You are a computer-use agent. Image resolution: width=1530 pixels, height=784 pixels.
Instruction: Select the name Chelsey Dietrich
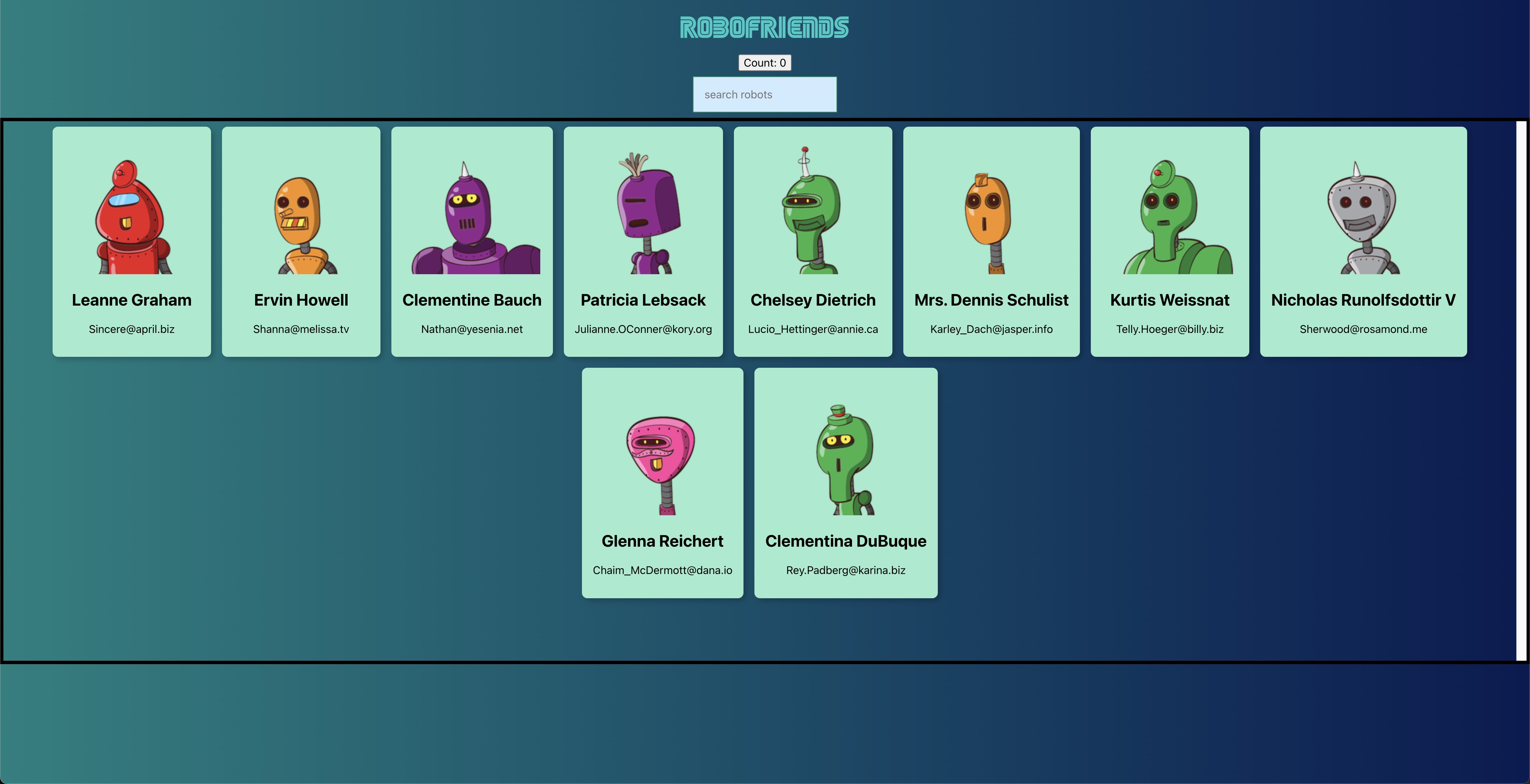813,300
